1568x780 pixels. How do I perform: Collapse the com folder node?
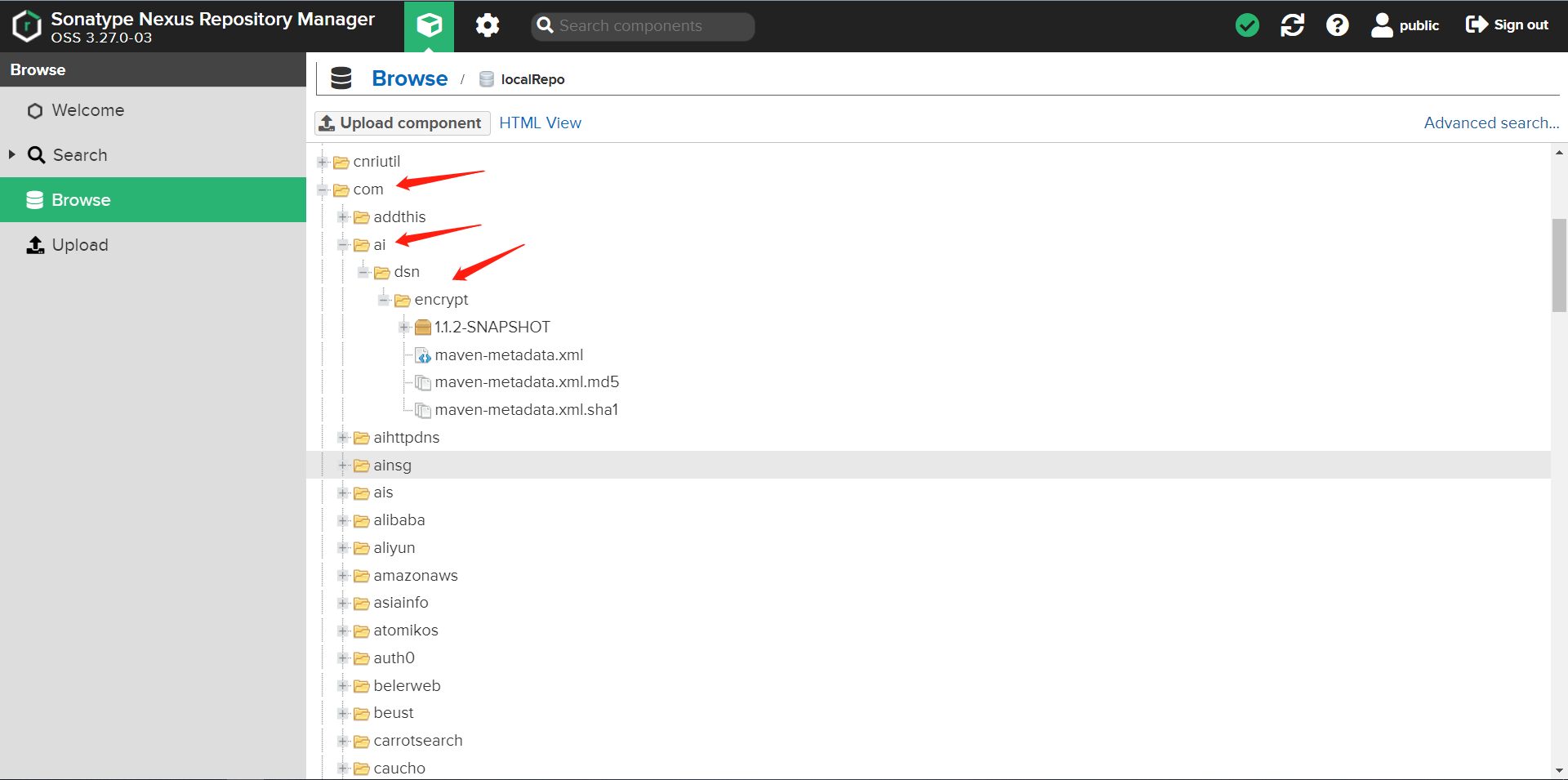[323, 189]
